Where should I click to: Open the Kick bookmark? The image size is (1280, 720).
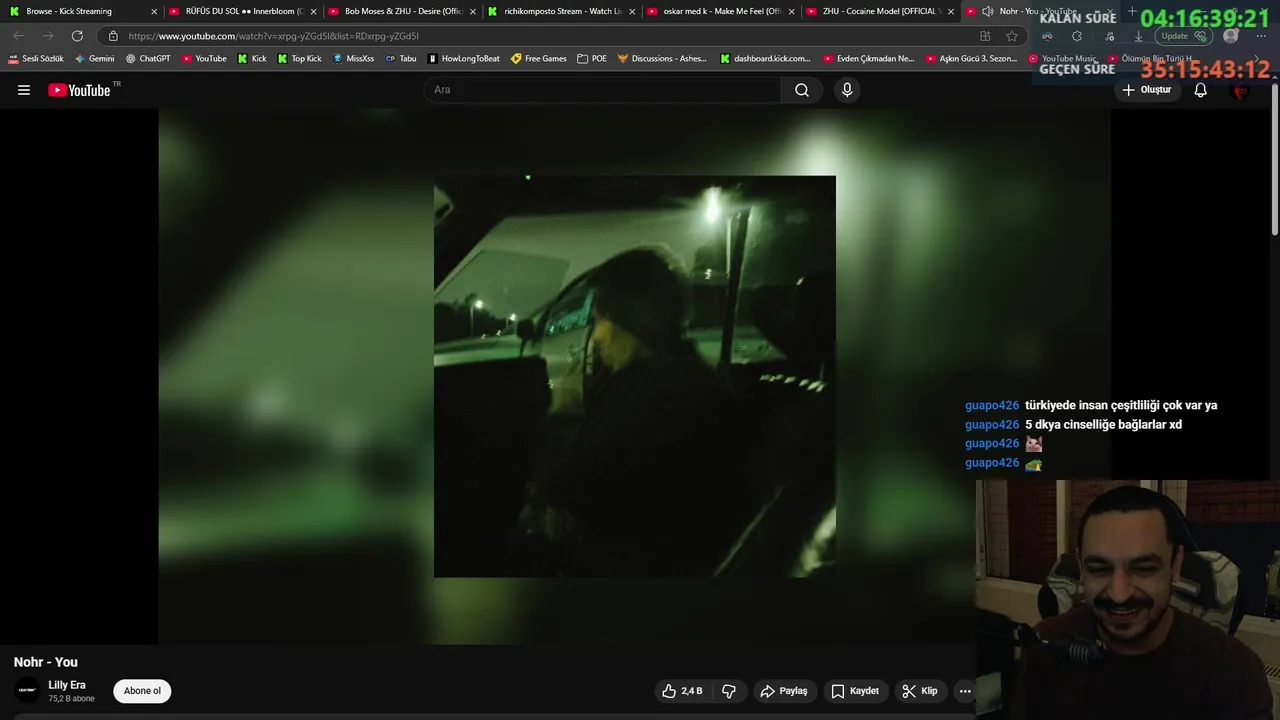pyautogui.click(x=252, y=59)
